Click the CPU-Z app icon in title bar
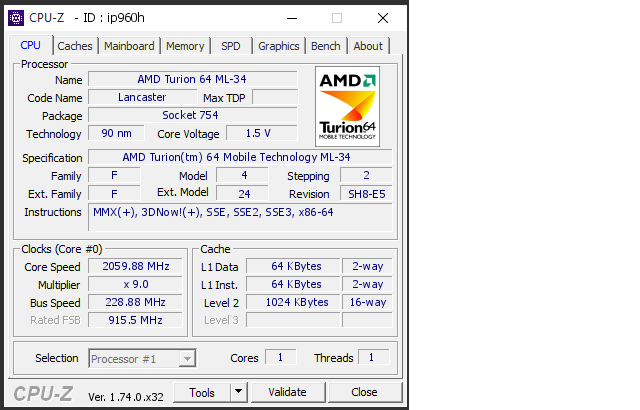Screen dimensions: 640x410 coord(16,18)
